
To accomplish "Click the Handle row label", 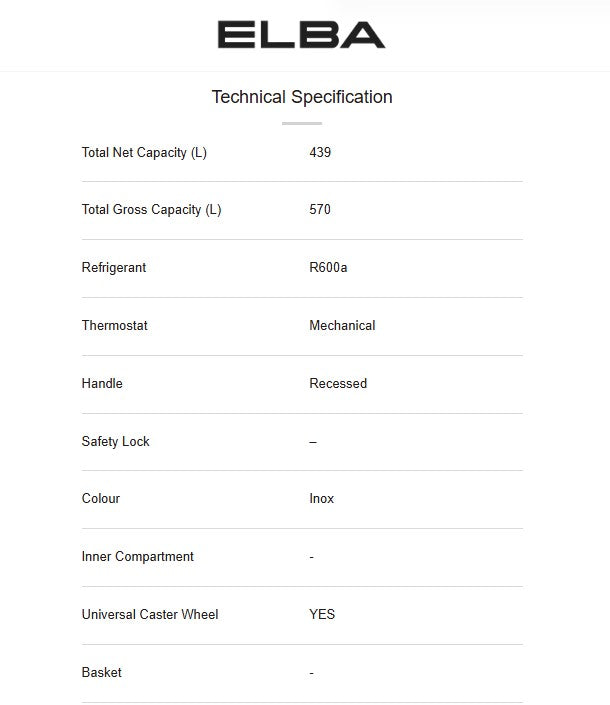I will pos(102,384).
